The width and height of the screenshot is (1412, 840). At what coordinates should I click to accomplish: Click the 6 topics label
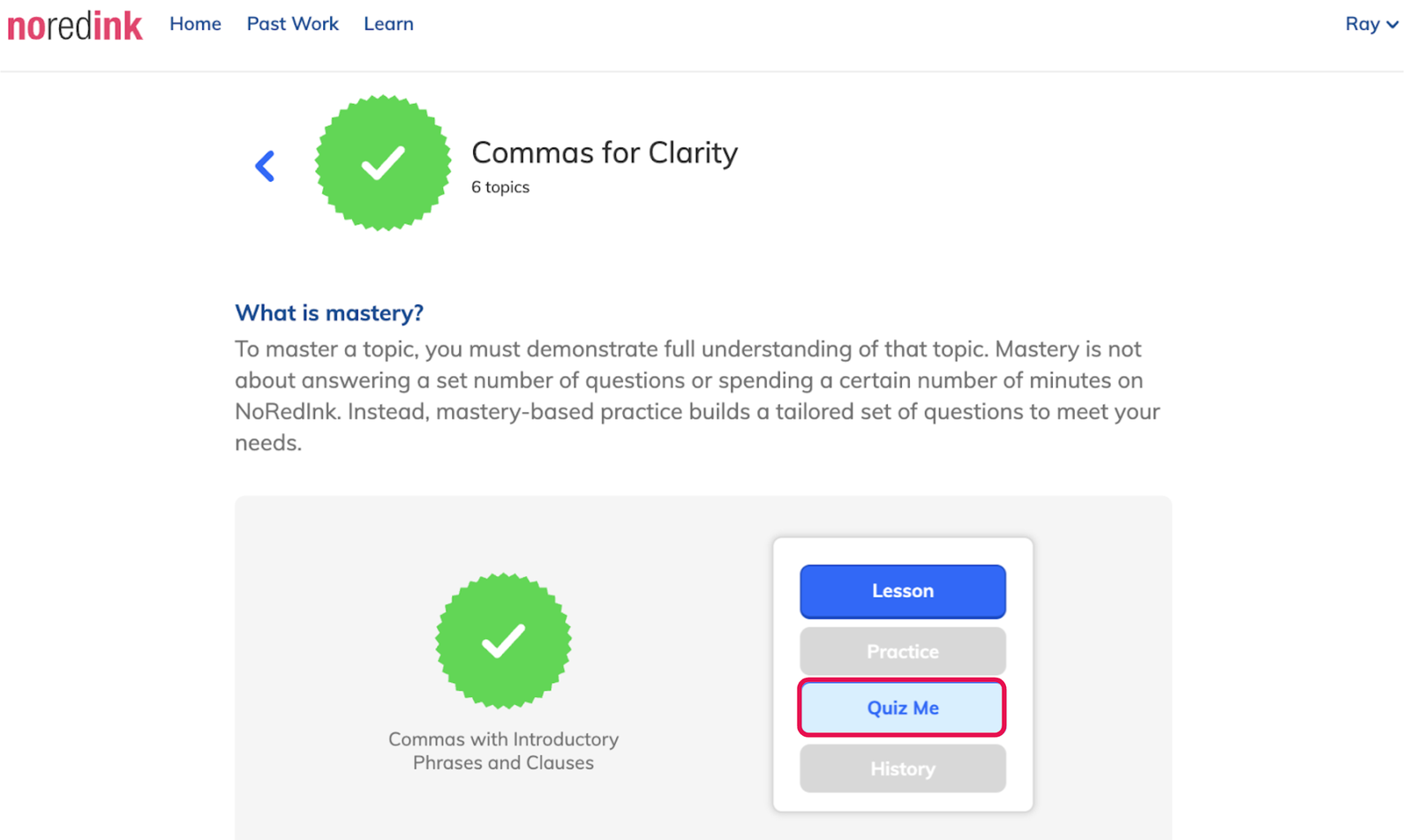click(x=500, y=187)
